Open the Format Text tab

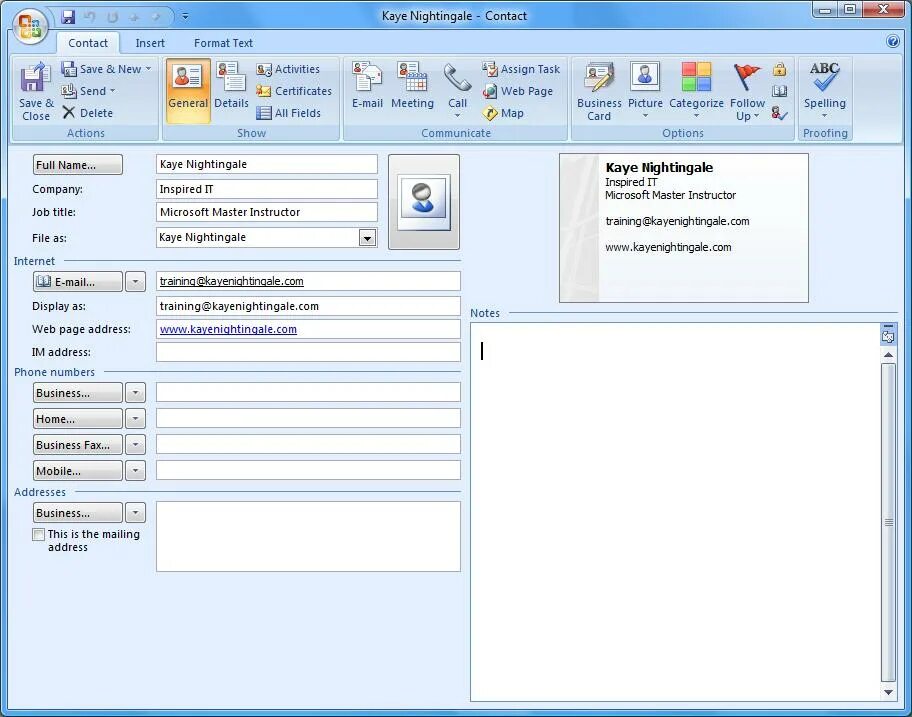(223, 43)
